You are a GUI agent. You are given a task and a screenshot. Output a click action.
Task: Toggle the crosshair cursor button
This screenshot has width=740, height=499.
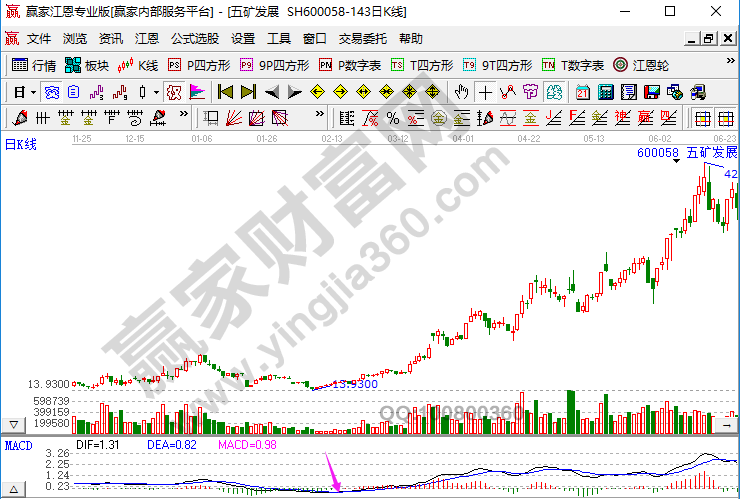point(485,92)
